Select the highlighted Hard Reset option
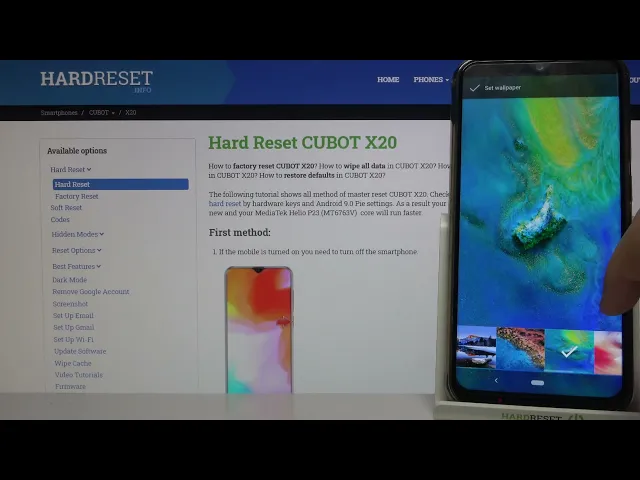 pos(120,184)
